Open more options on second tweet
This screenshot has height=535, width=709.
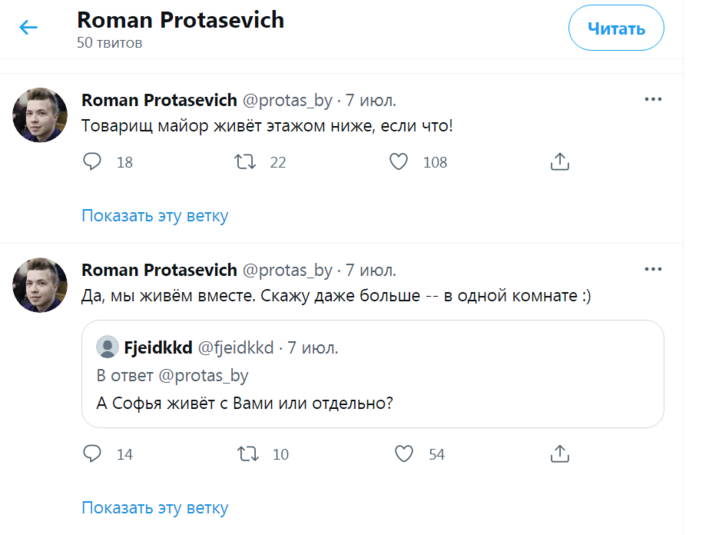click(653, 270)
